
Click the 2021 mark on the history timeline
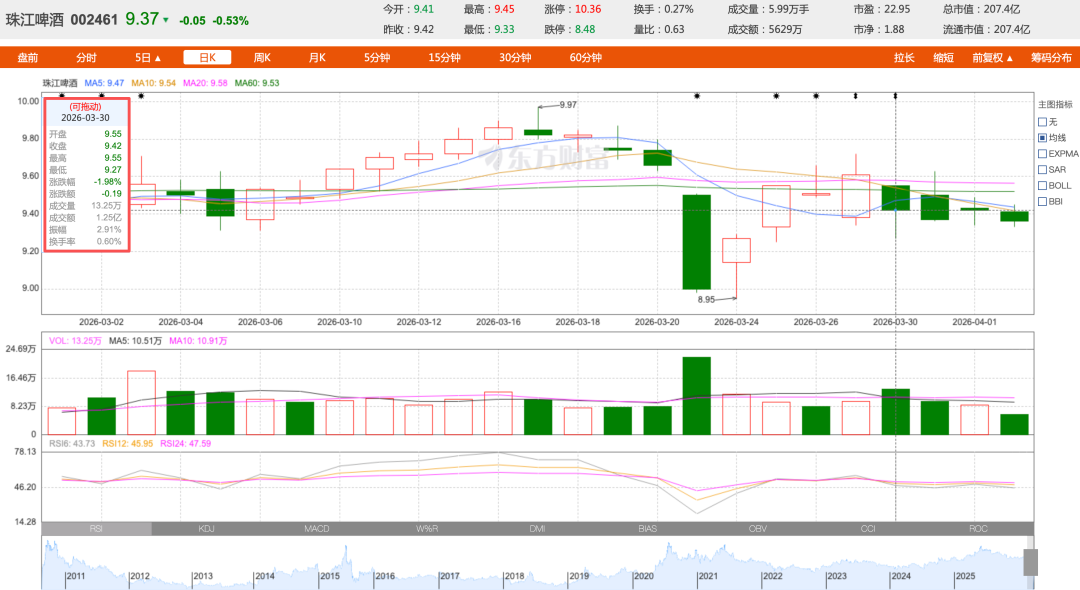[x=707, y=576]
